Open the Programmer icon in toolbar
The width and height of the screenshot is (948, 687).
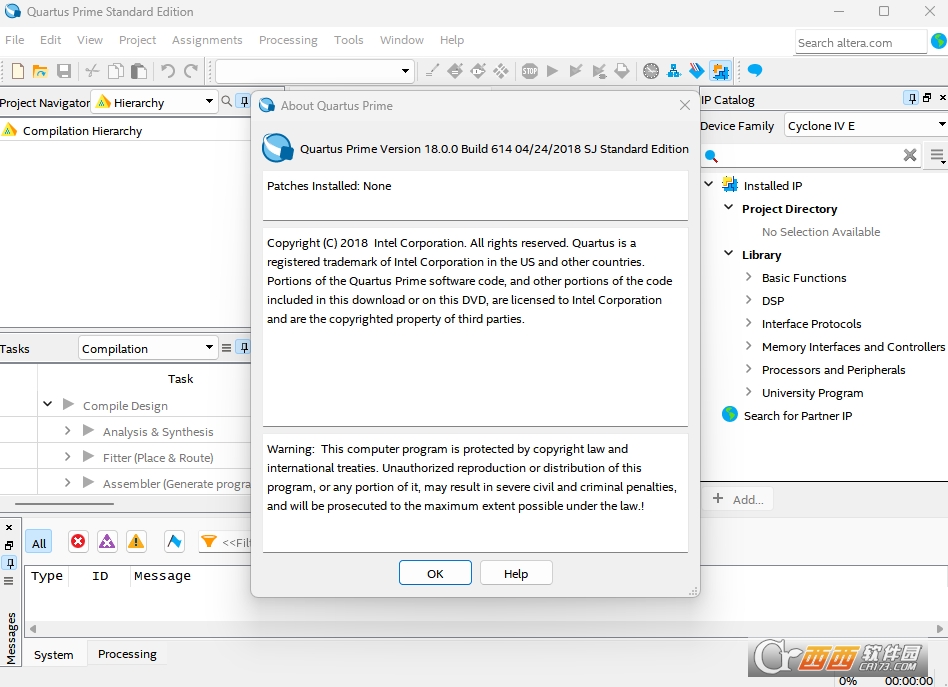[696, 71]
